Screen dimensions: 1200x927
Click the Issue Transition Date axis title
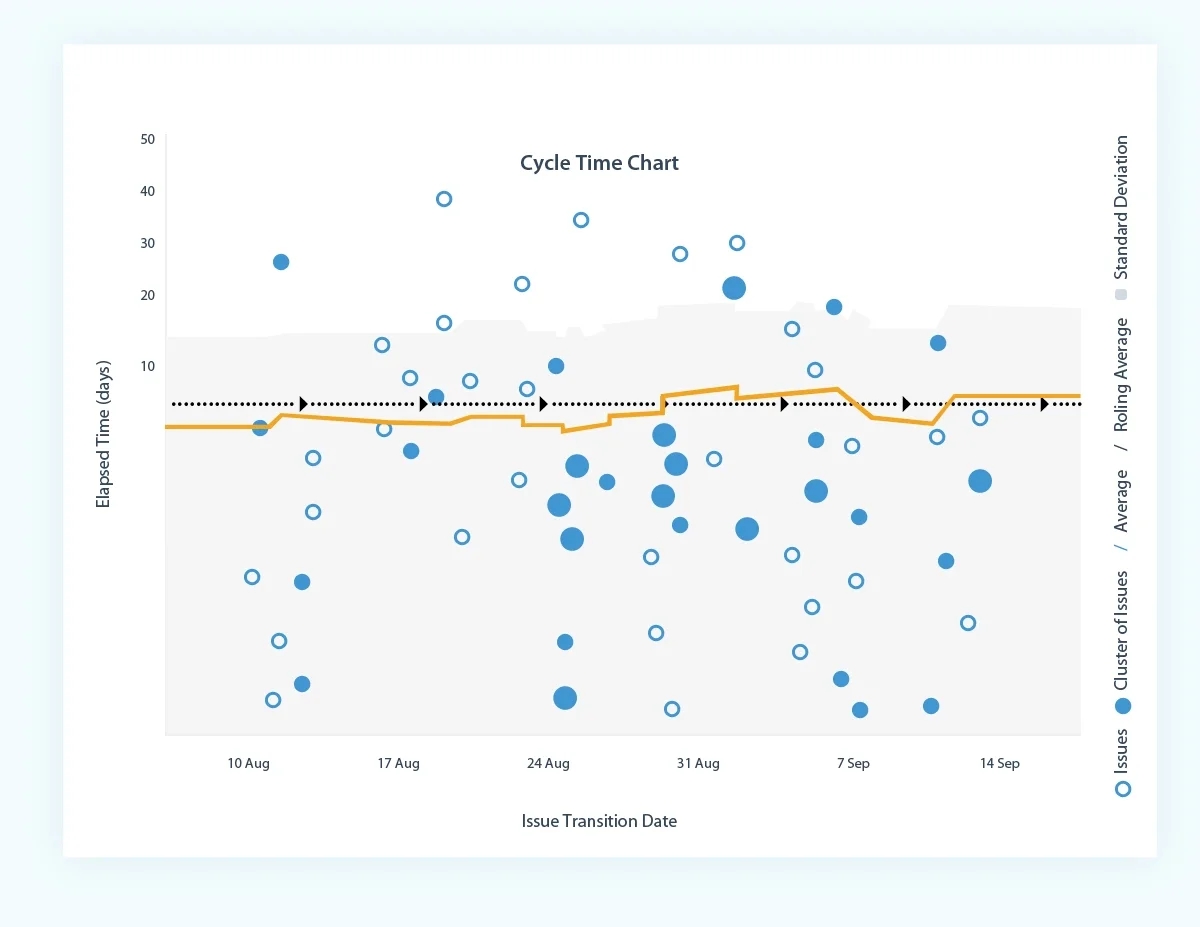tap(599, 821)
